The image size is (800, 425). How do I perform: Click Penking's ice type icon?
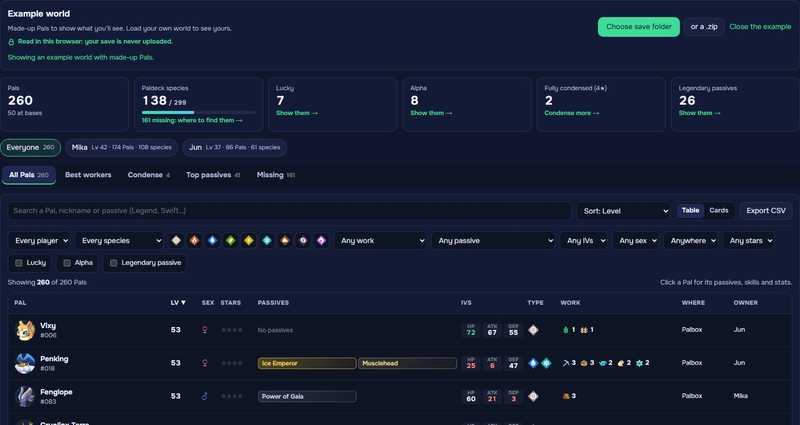pos(546,363)
